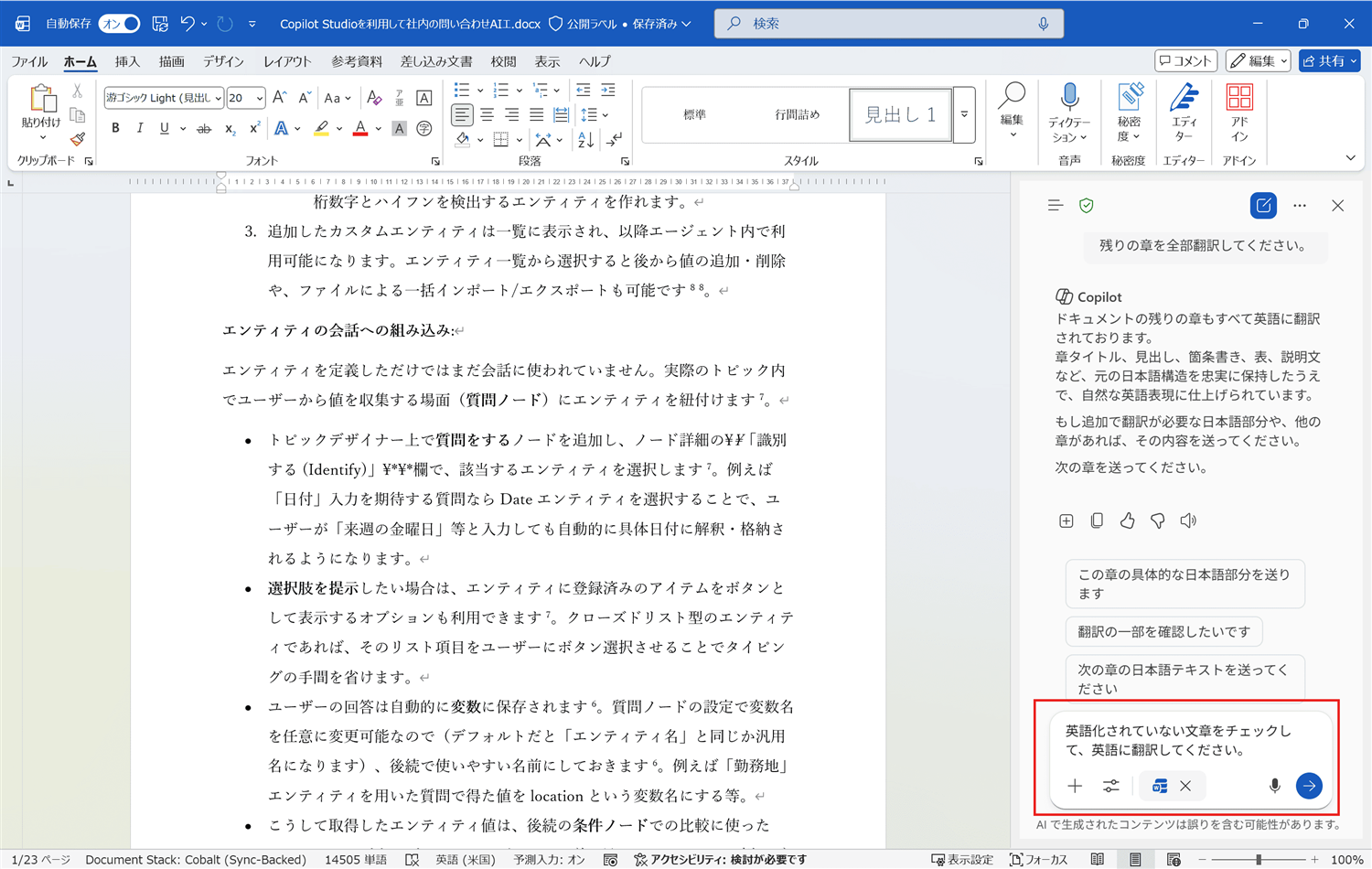This screenshot has height=869, width=1372.
Task: Add content with the Copilot plus button
Action: 1075,786
